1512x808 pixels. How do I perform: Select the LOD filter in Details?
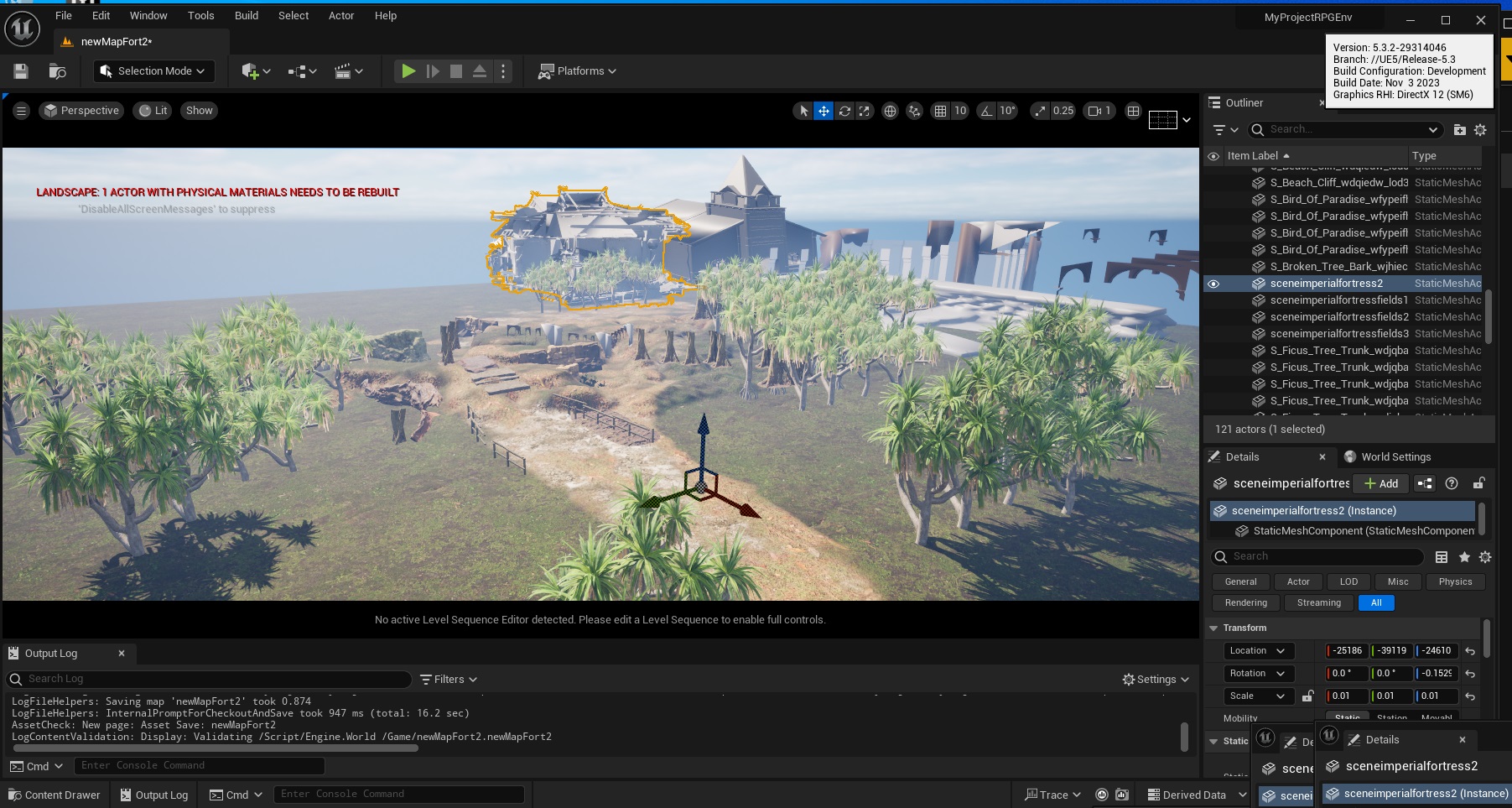click(x=1348, y=581)
